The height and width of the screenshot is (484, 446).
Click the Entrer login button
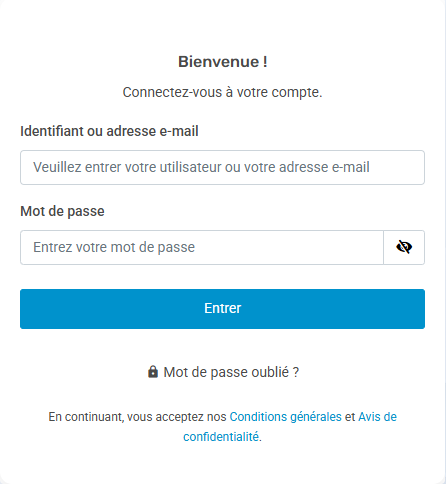click(222, 309)
